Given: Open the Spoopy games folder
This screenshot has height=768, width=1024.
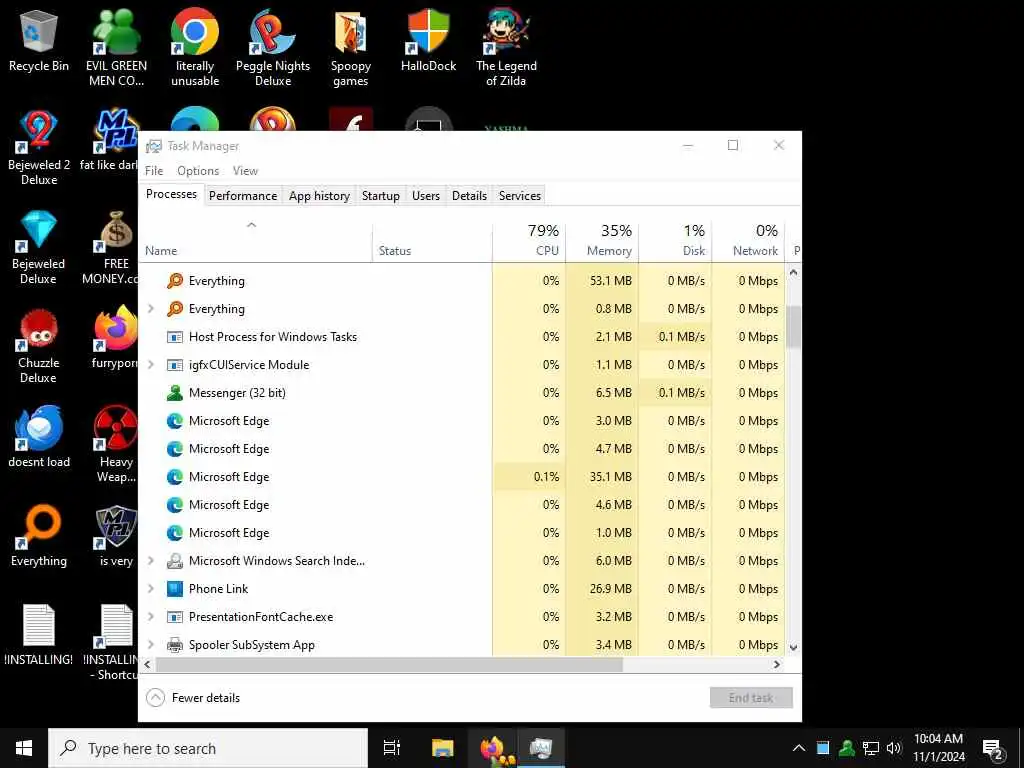Looking at the screenshot, I should pos(351,47).
